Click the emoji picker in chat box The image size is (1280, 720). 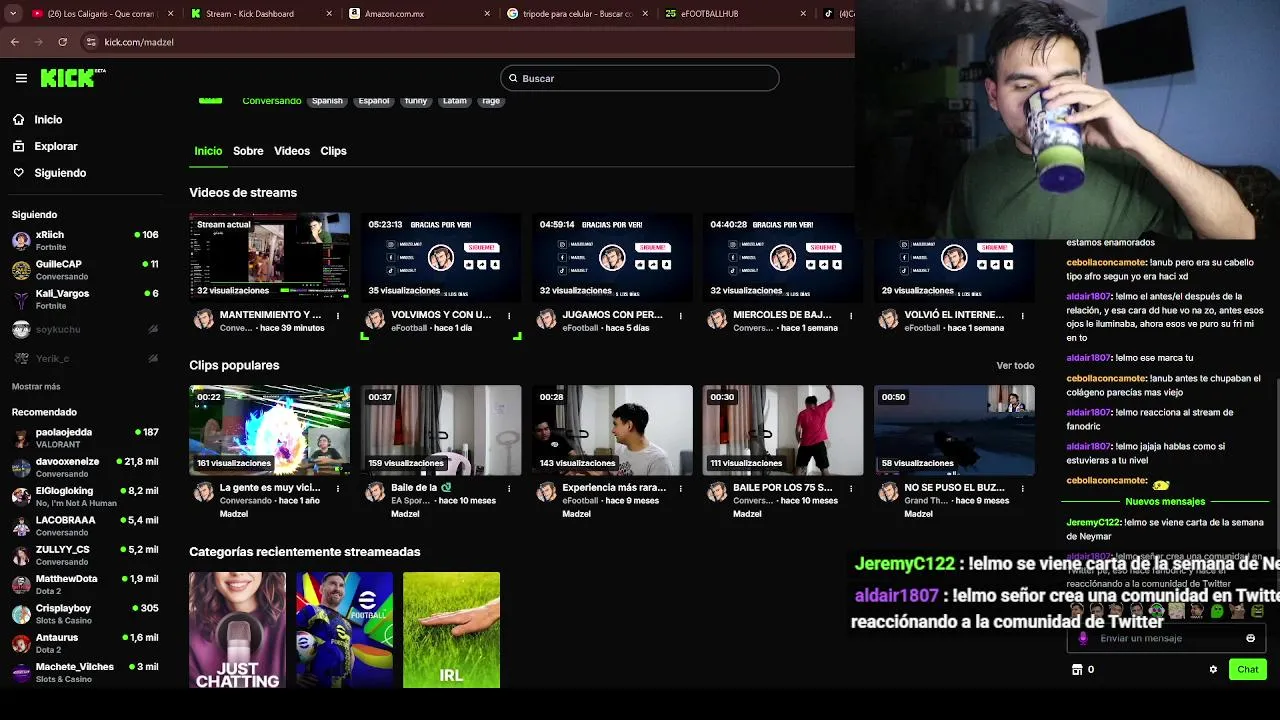[x=1250, y=638]
